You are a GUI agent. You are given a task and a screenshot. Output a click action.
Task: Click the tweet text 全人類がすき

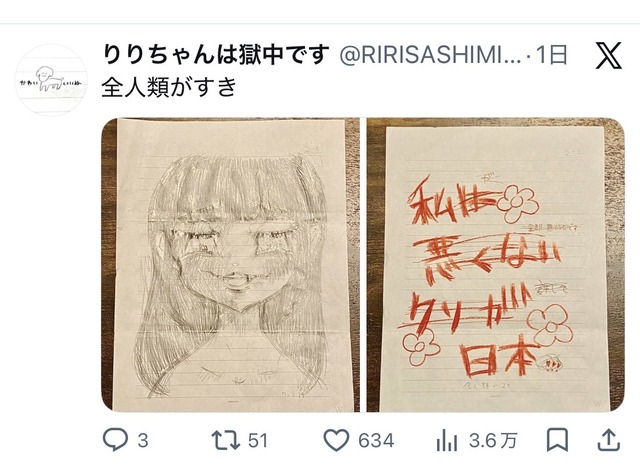pyautogui.click(x=169, y=87)
